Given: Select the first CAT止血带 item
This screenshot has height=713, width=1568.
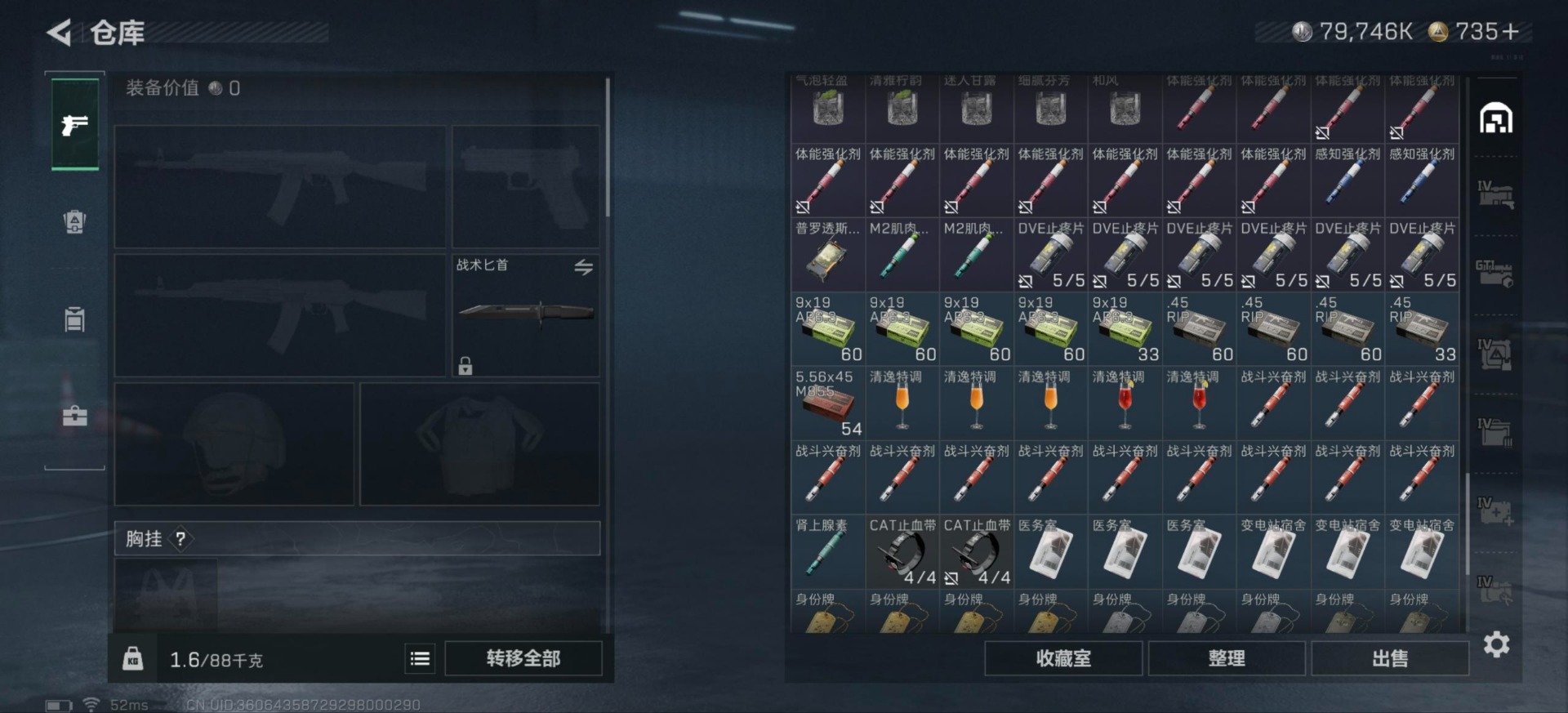Looking at the screenshot, I should point(902,552).
